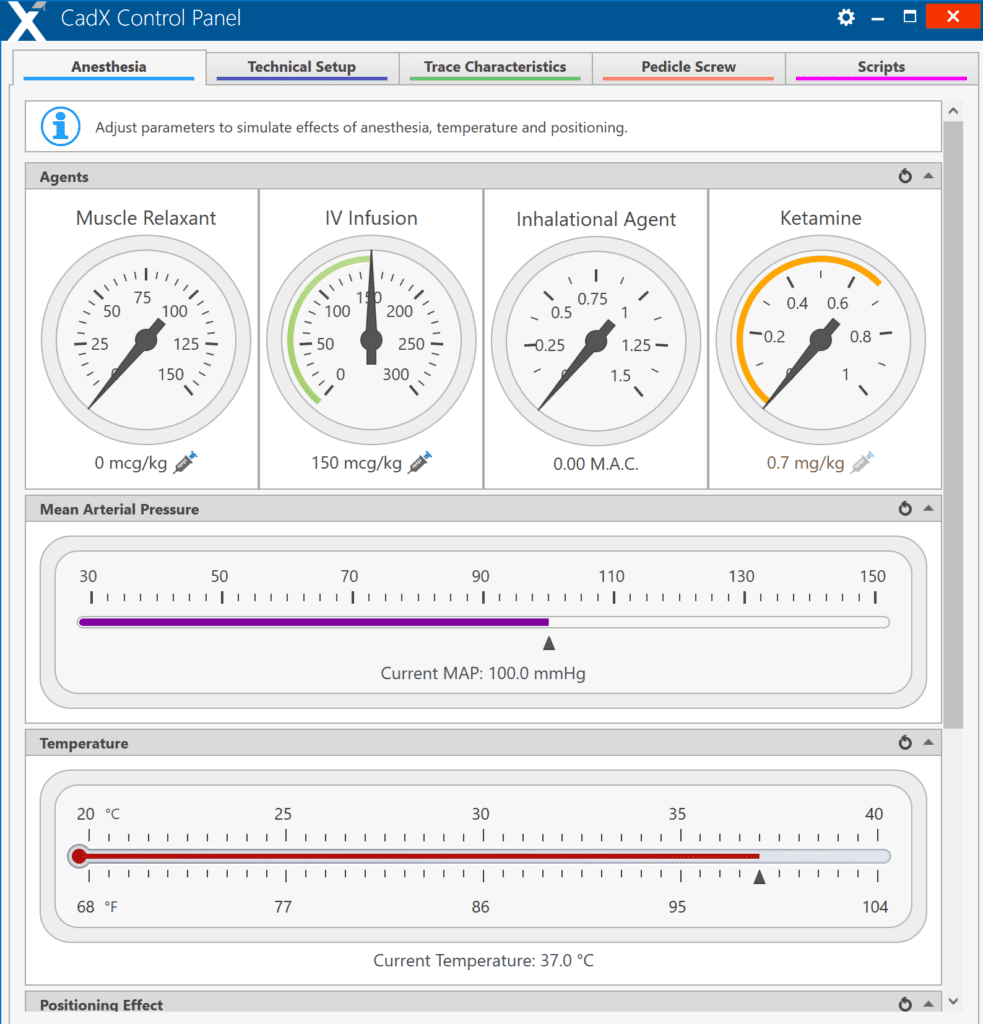Viewport: 983px width, 1024px height.
Task: Open the settings gear in the title bar
Action: [x=845, y=17]
